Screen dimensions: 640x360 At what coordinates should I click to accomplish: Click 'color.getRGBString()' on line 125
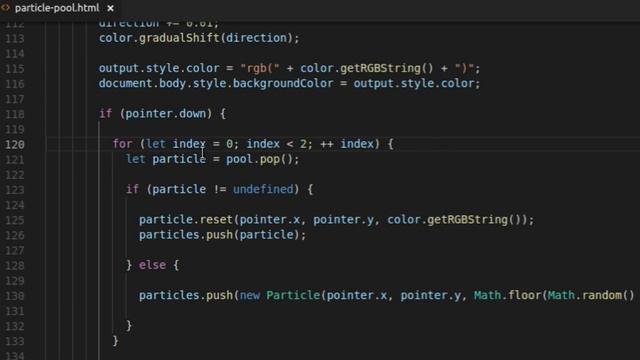(x=454, y=219)
